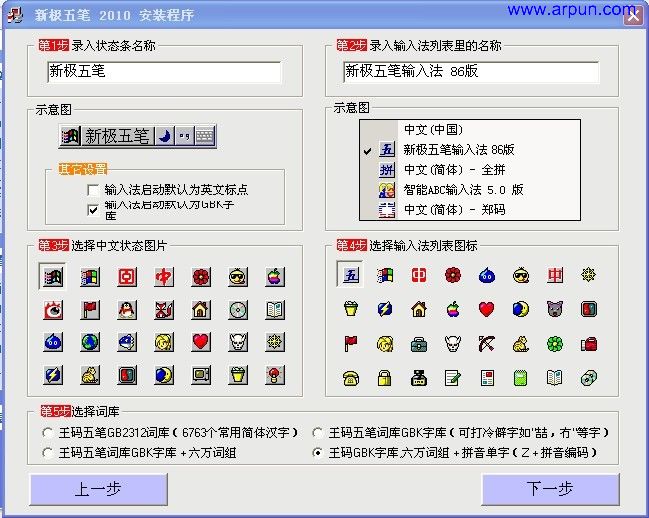Choose the pickaxe list icon

[x=486, y=343]
